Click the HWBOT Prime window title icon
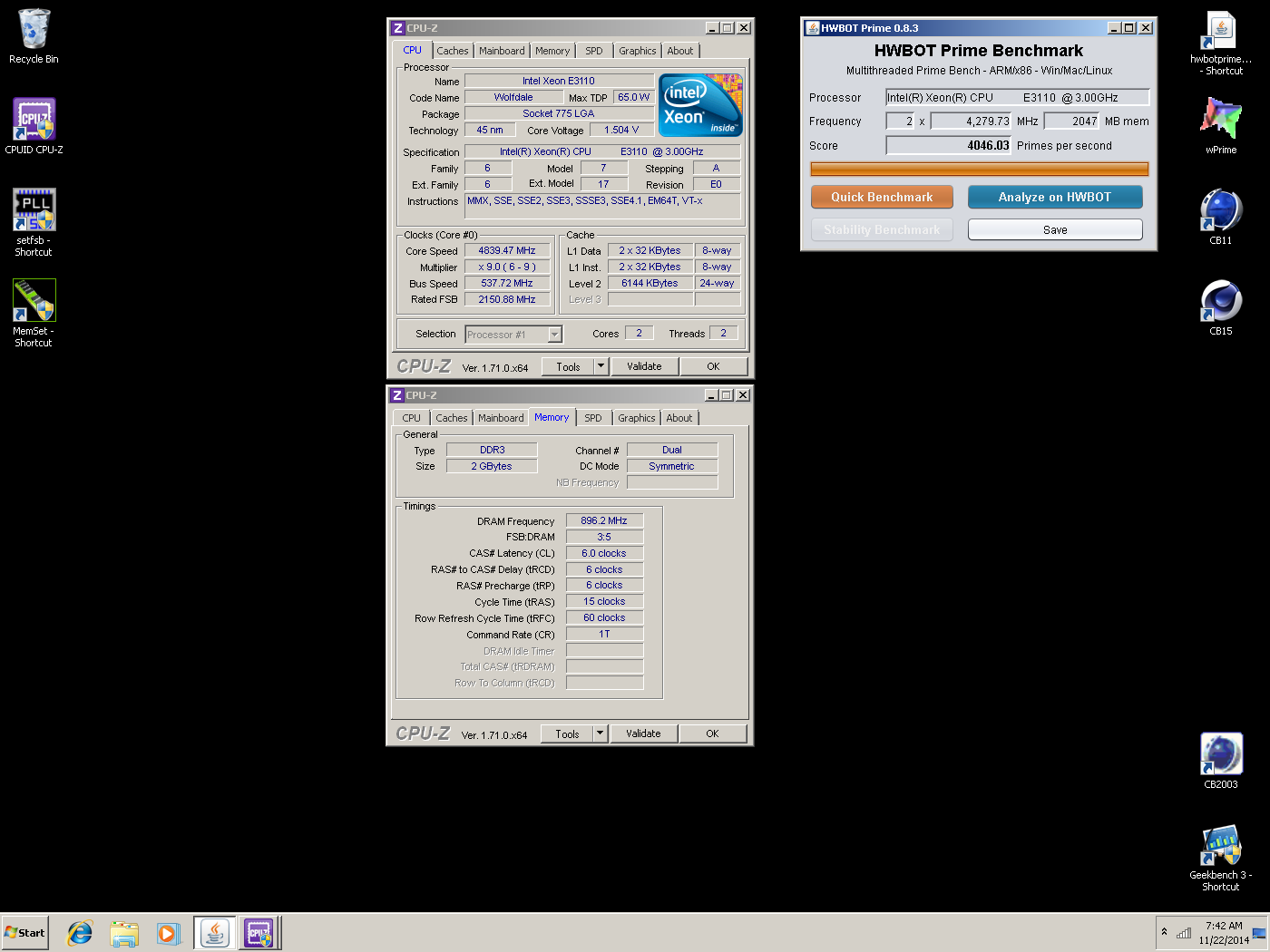1270x952 pixels. tap(813, 28)
